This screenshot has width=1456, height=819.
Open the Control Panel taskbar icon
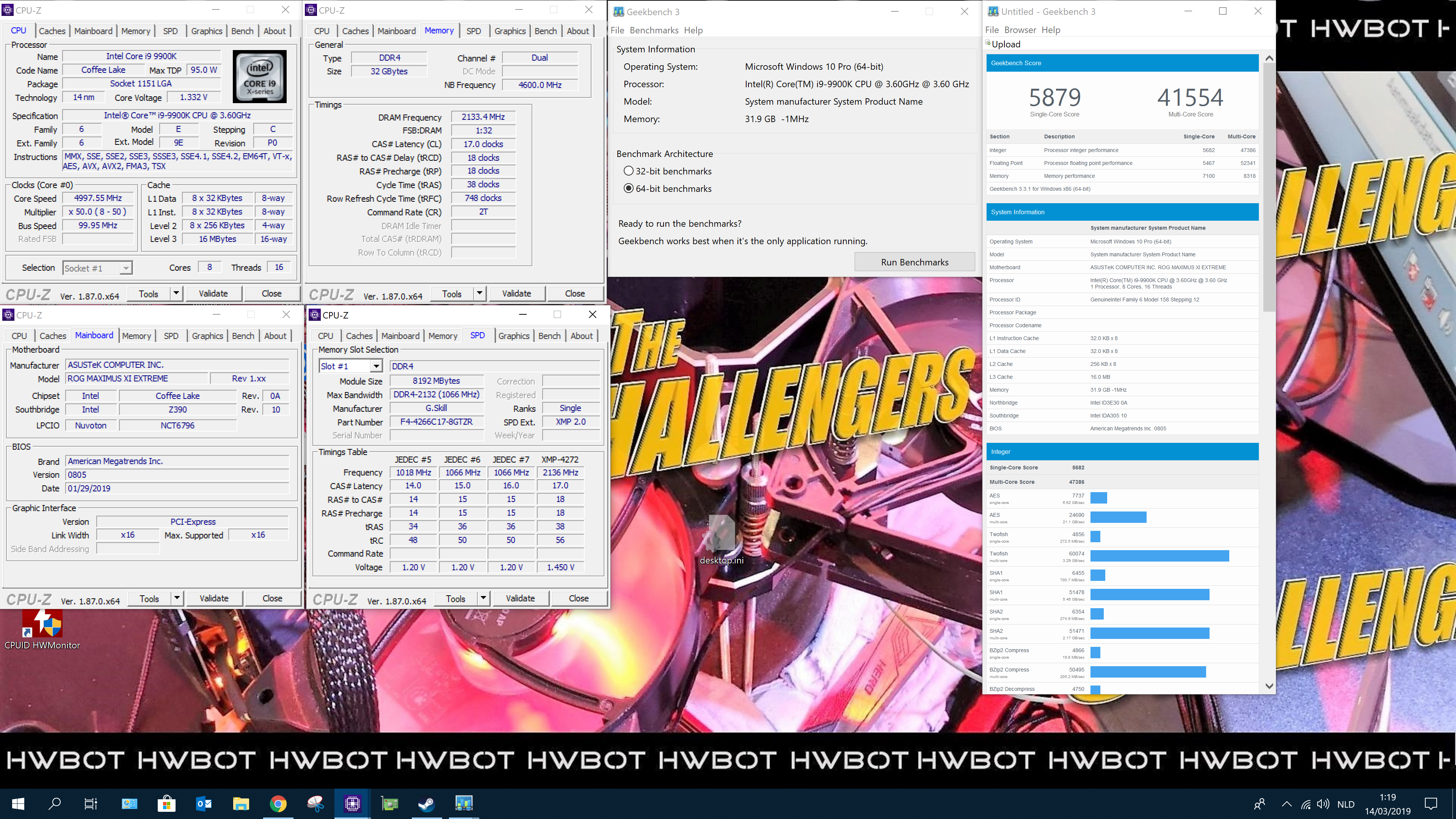point(129,803)
